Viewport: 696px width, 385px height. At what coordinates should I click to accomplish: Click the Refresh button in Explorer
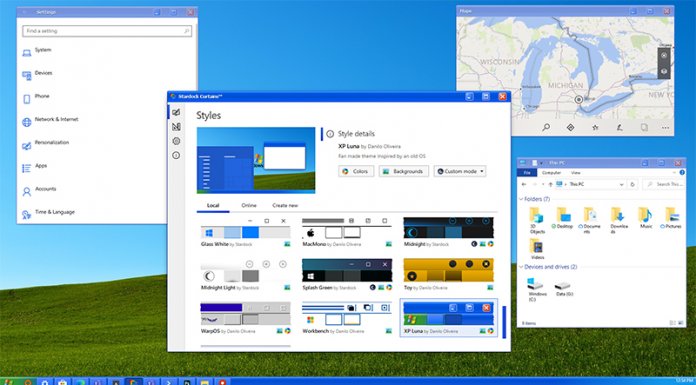[x=633, y=184]
